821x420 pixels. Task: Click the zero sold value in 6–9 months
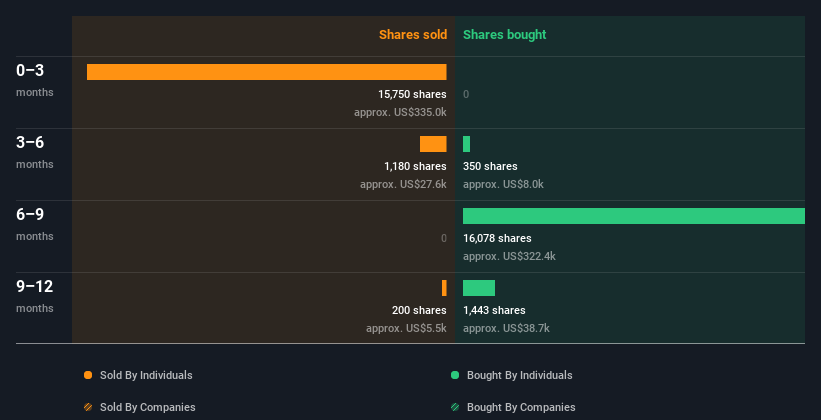(443, 238)
